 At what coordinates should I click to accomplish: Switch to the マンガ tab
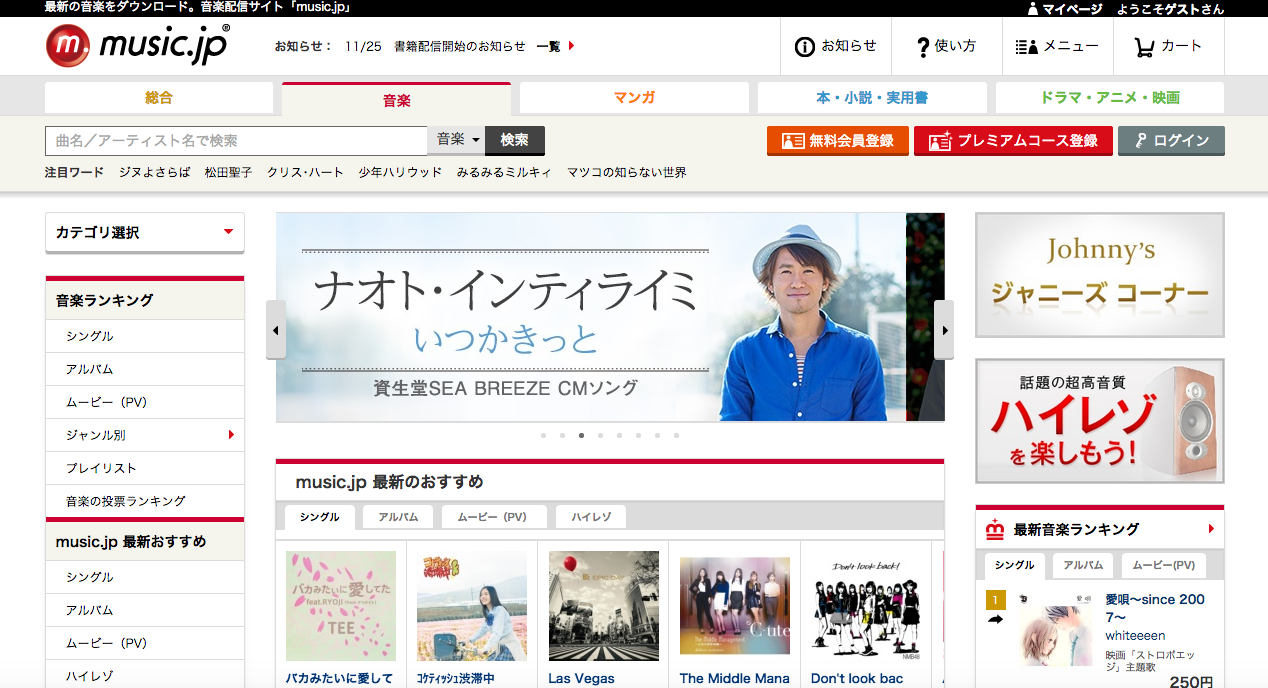tap(634, 98)
